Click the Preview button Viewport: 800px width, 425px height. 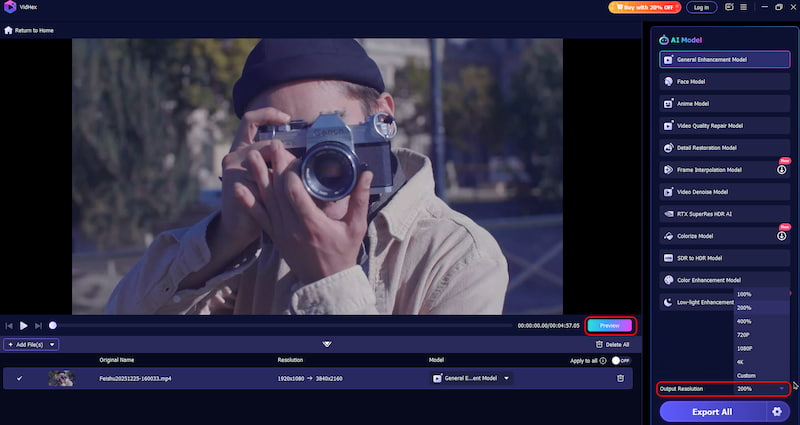click(x=609, y=325)
